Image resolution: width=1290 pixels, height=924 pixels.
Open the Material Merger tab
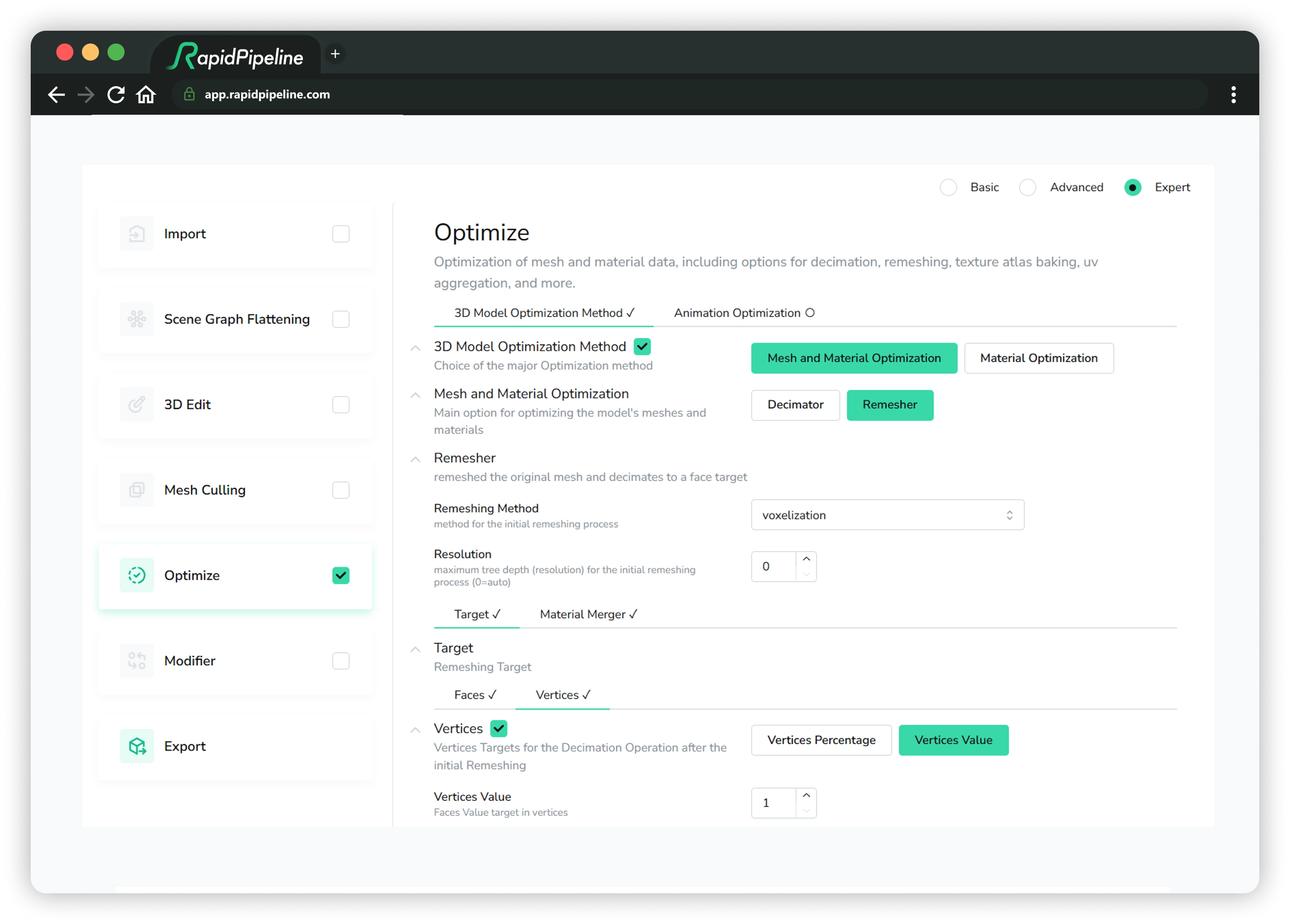click(x=588, y=614)
